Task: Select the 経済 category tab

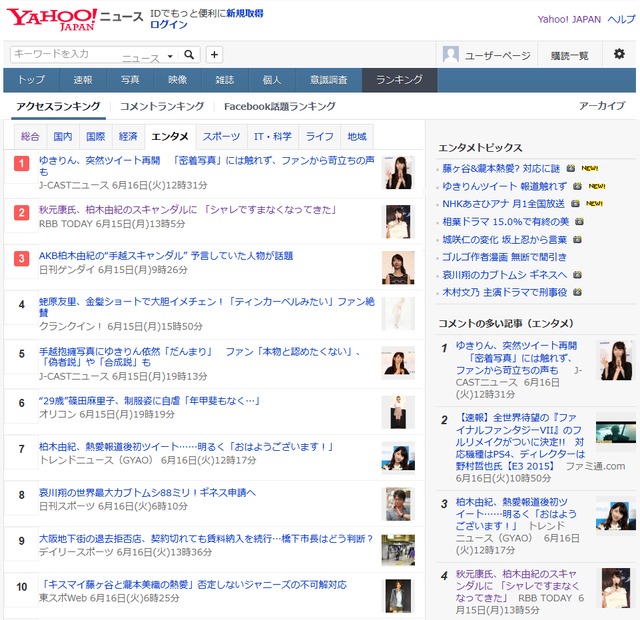Action: (x=128, y=136)
